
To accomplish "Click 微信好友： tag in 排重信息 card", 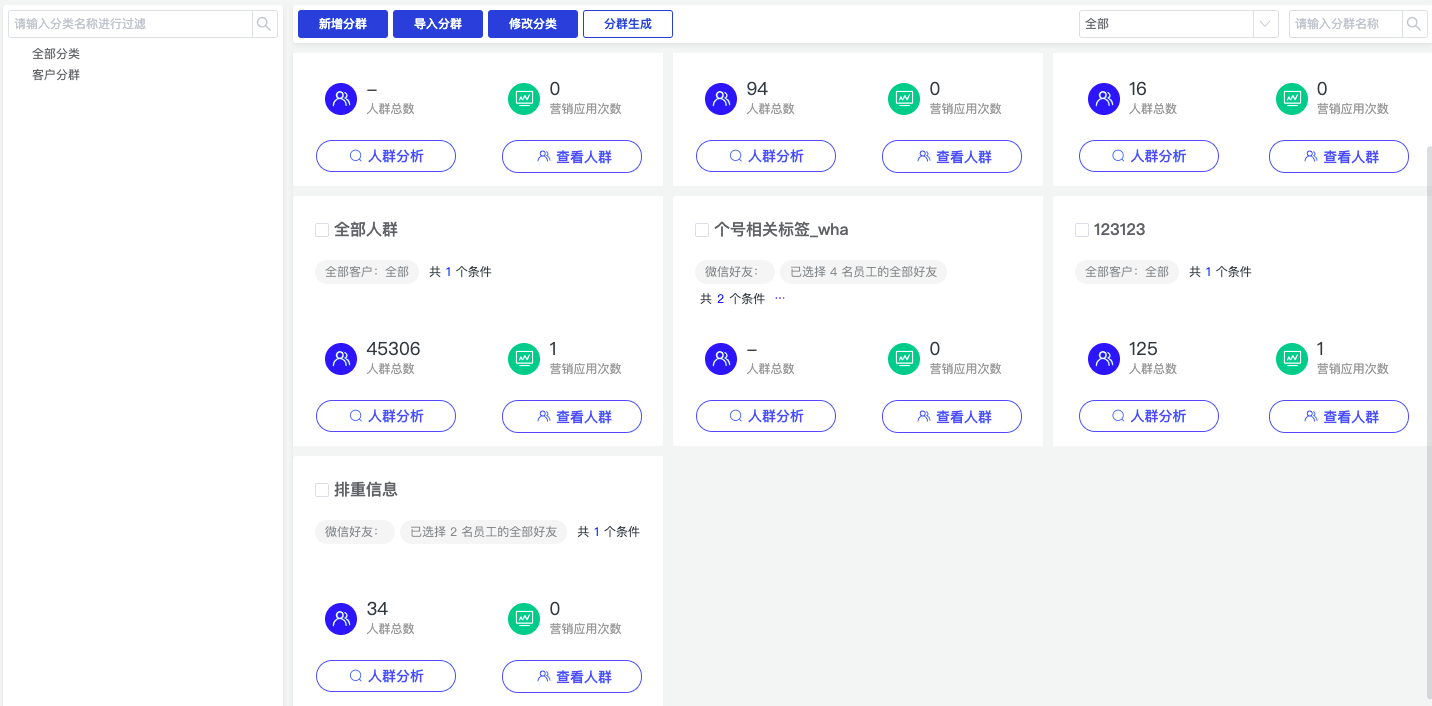I will [x=355, y=532].
